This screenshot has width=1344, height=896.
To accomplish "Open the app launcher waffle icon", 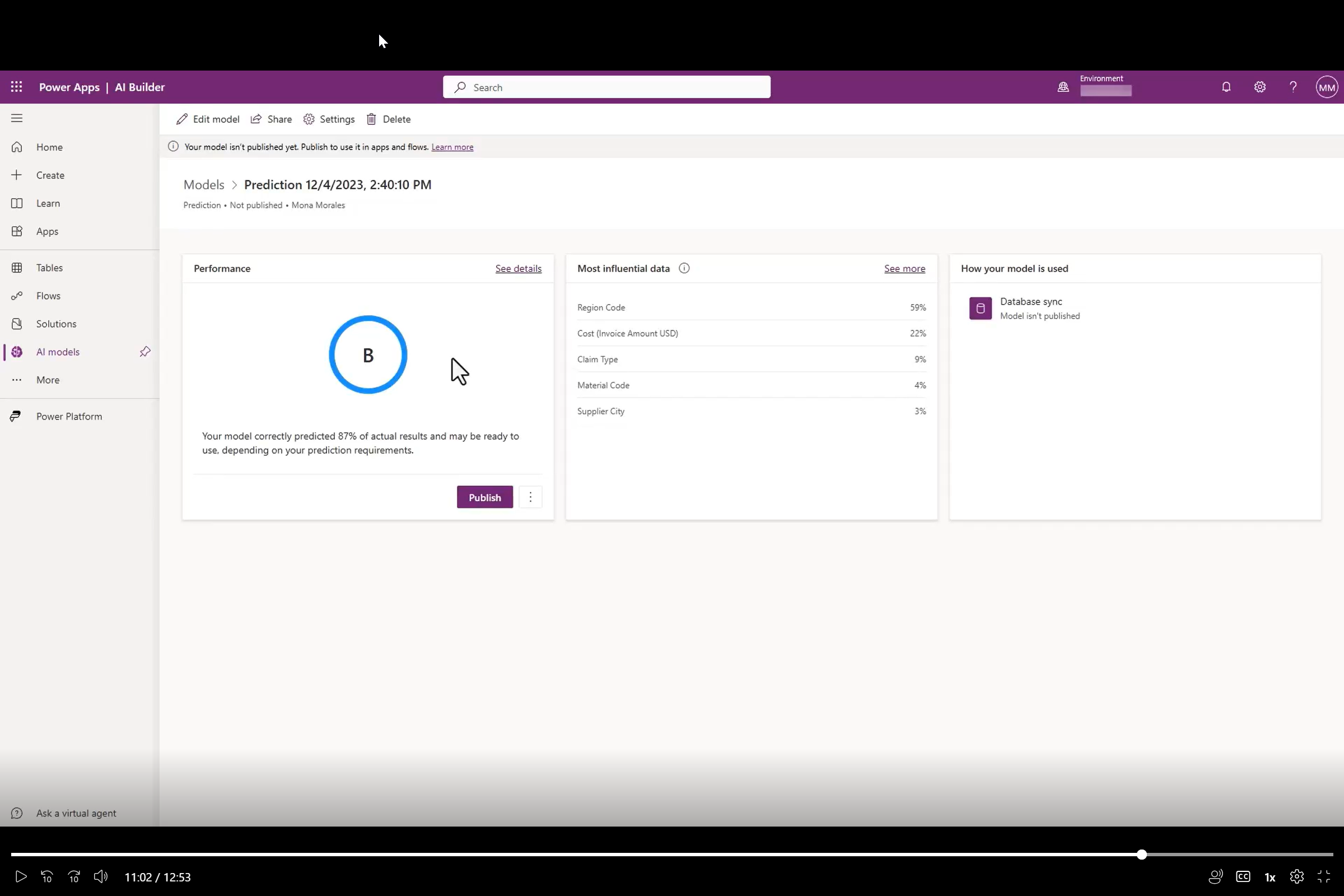I will (x=17, y=87).
